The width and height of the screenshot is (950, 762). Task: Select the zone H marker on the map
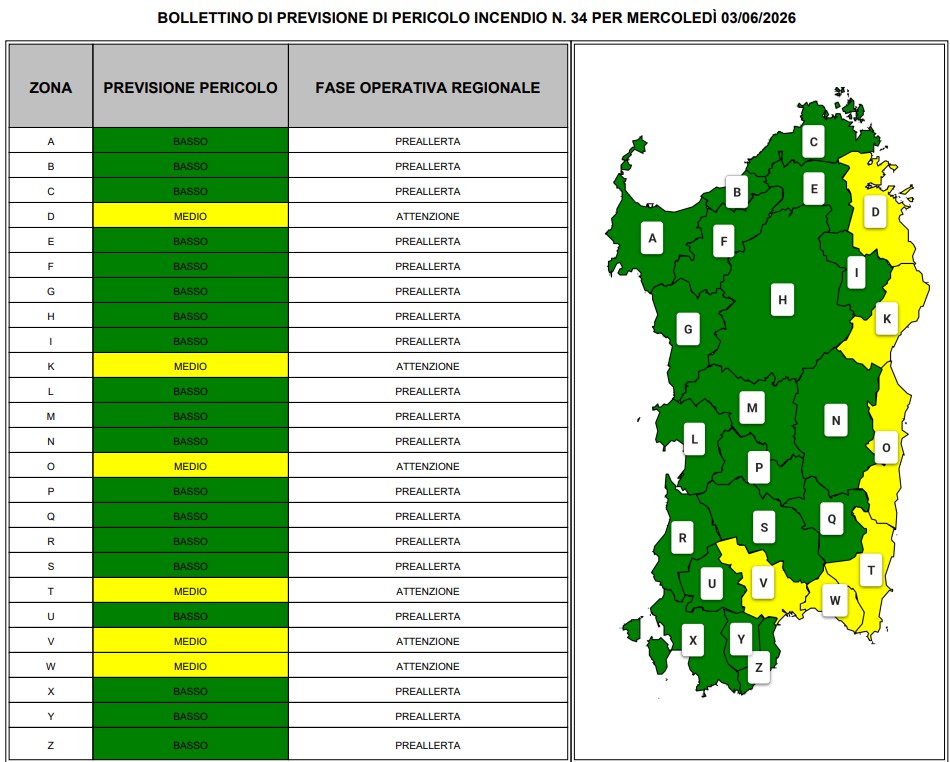coord(782,300)
